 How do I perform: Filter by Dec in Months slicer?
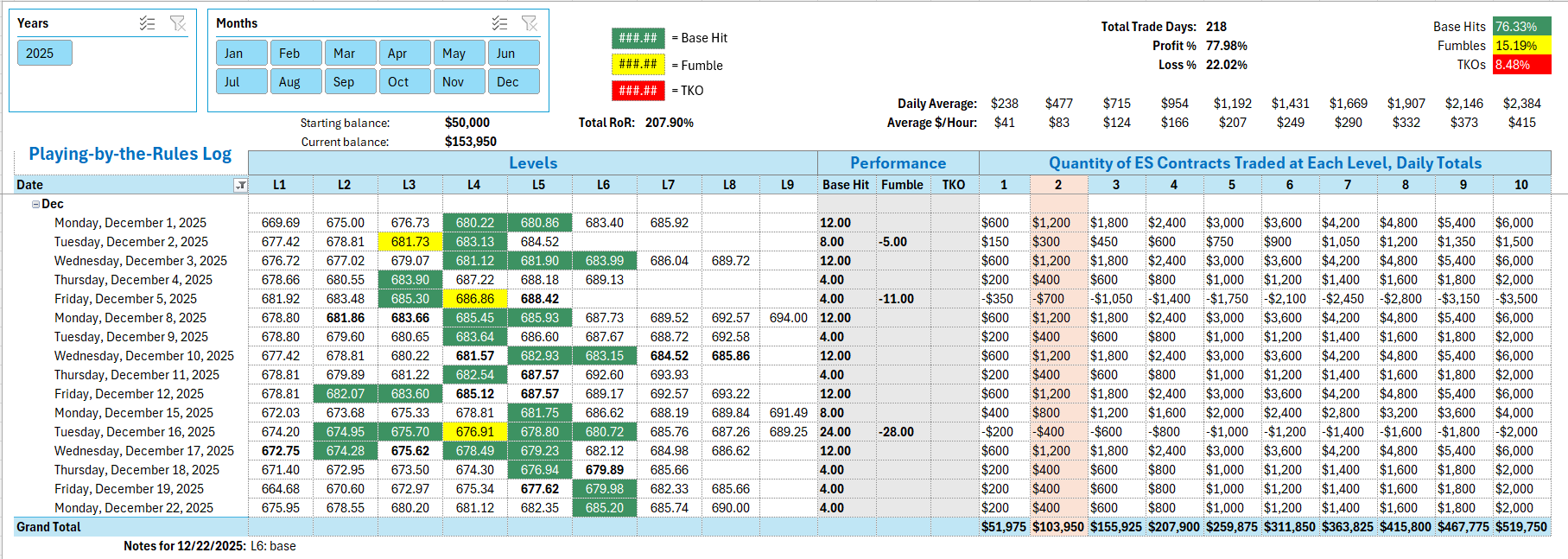(x=513, y=82)
